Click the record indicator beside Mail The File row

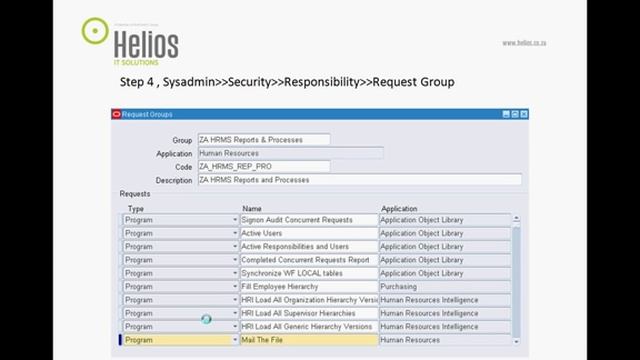120,340
